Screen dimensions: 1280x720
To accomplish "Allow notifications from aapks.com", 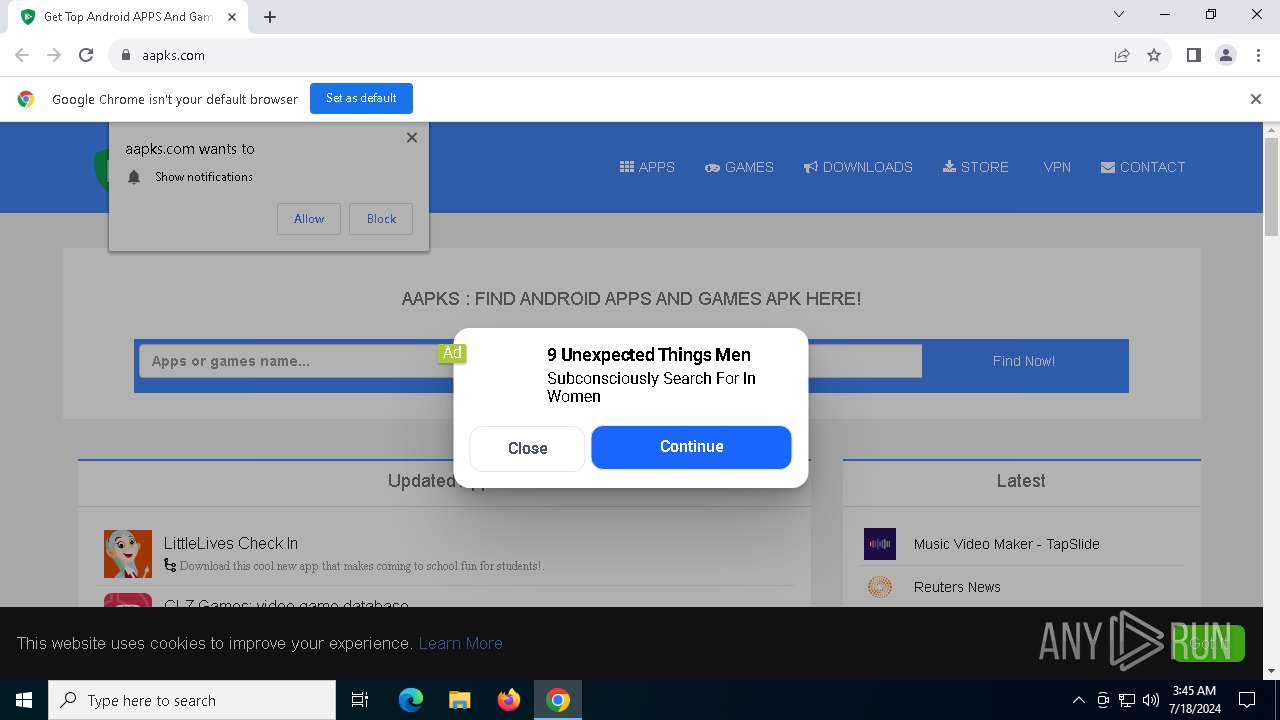I will coord(309,219).
